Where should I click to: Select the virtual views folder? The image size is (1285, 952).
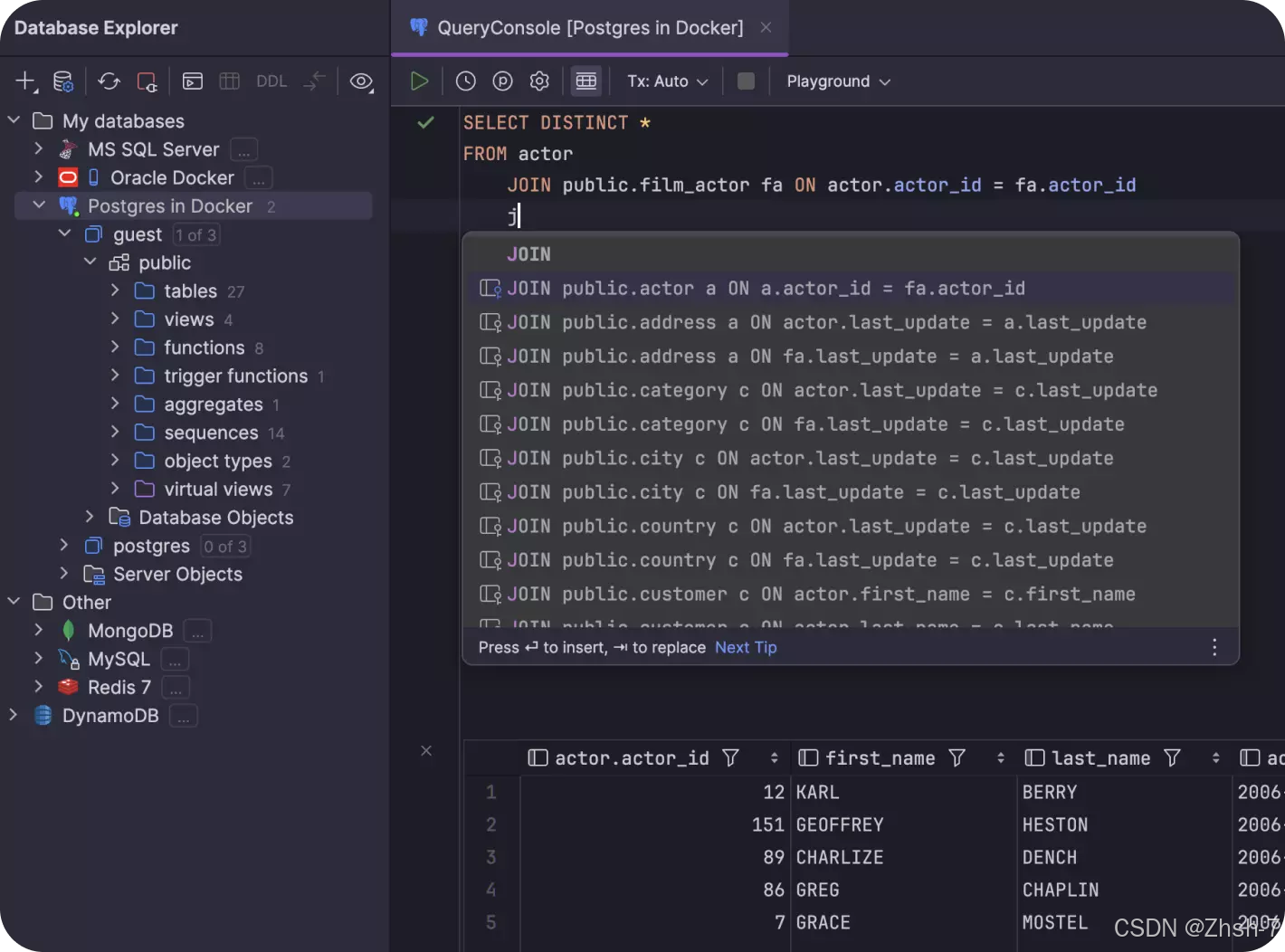point(218,489)
